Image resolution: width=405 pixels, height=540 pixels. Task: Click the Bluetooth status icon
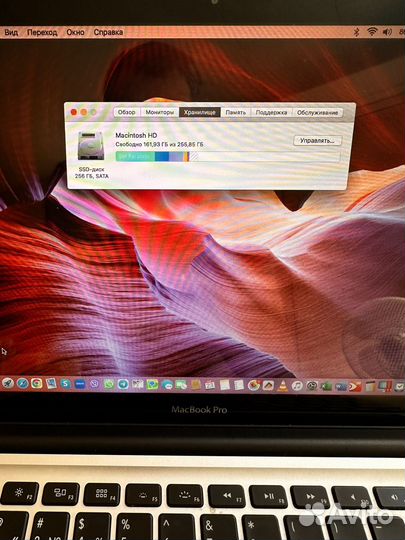[357, 32]
